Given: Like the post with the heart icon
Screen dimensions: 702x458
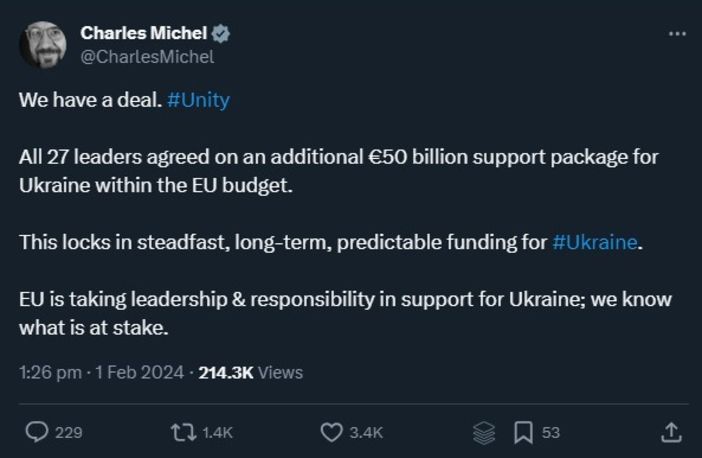Looking at the screenshot, I should coord(332,432).
